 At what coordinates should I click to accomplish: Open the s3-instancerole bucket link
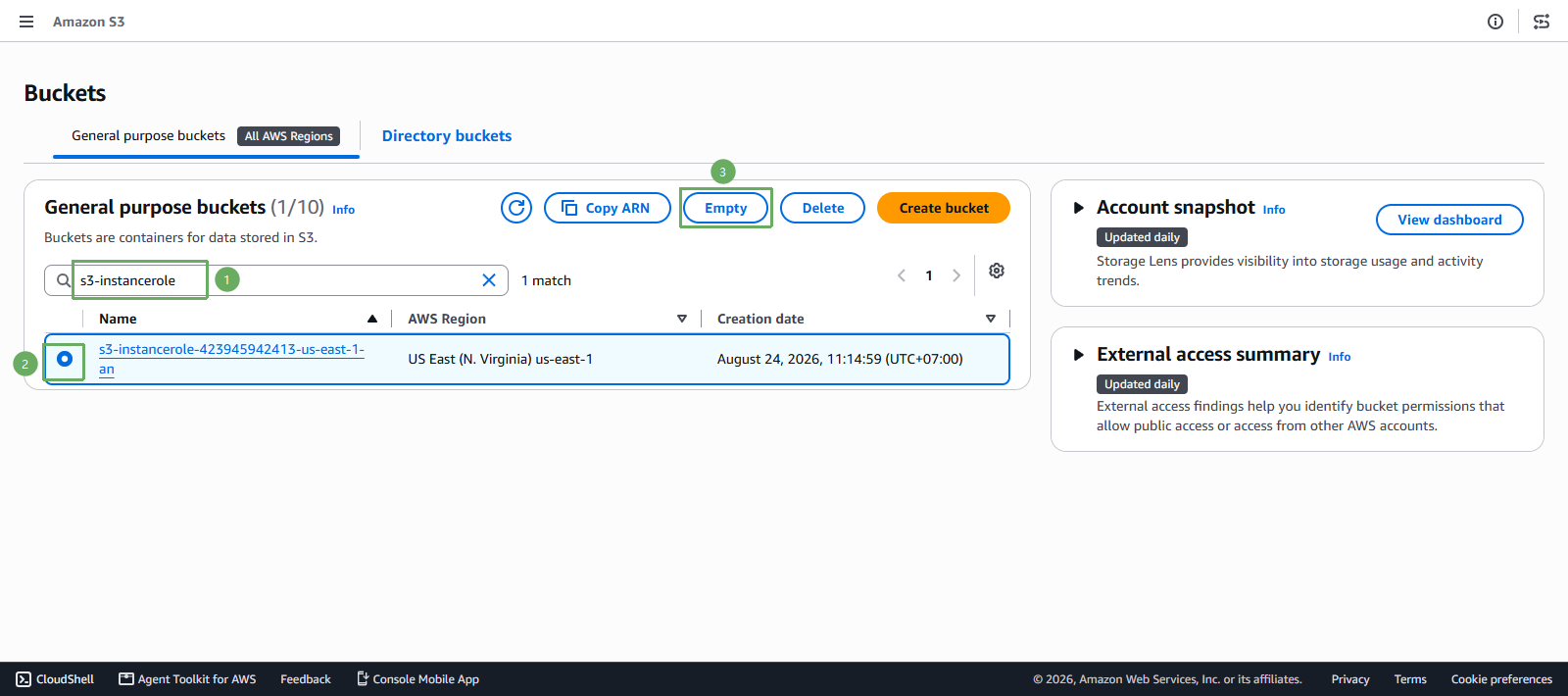click(x=231, y=359)
